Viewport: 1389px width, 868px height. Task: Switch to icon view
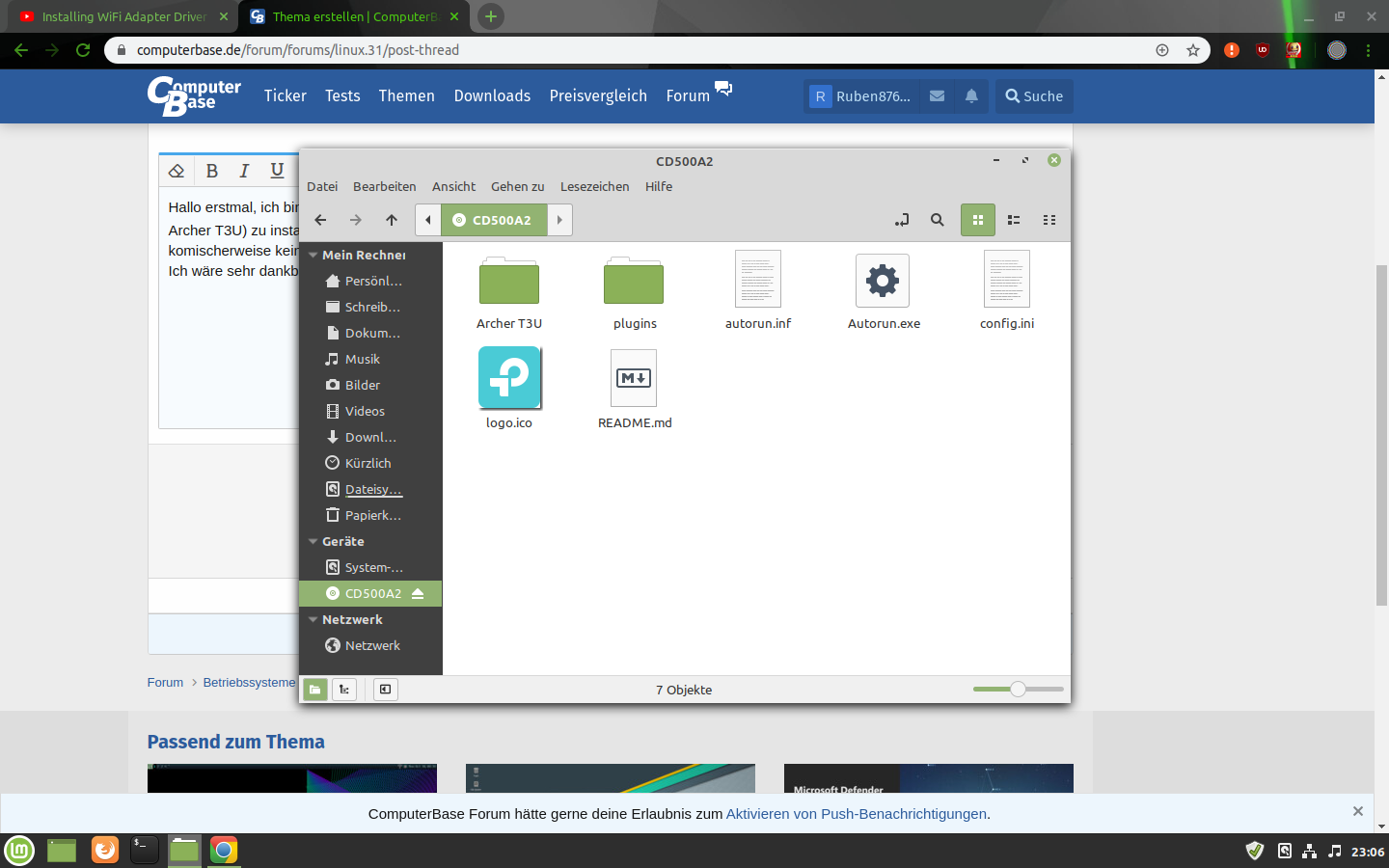click(x=978, y=220)
